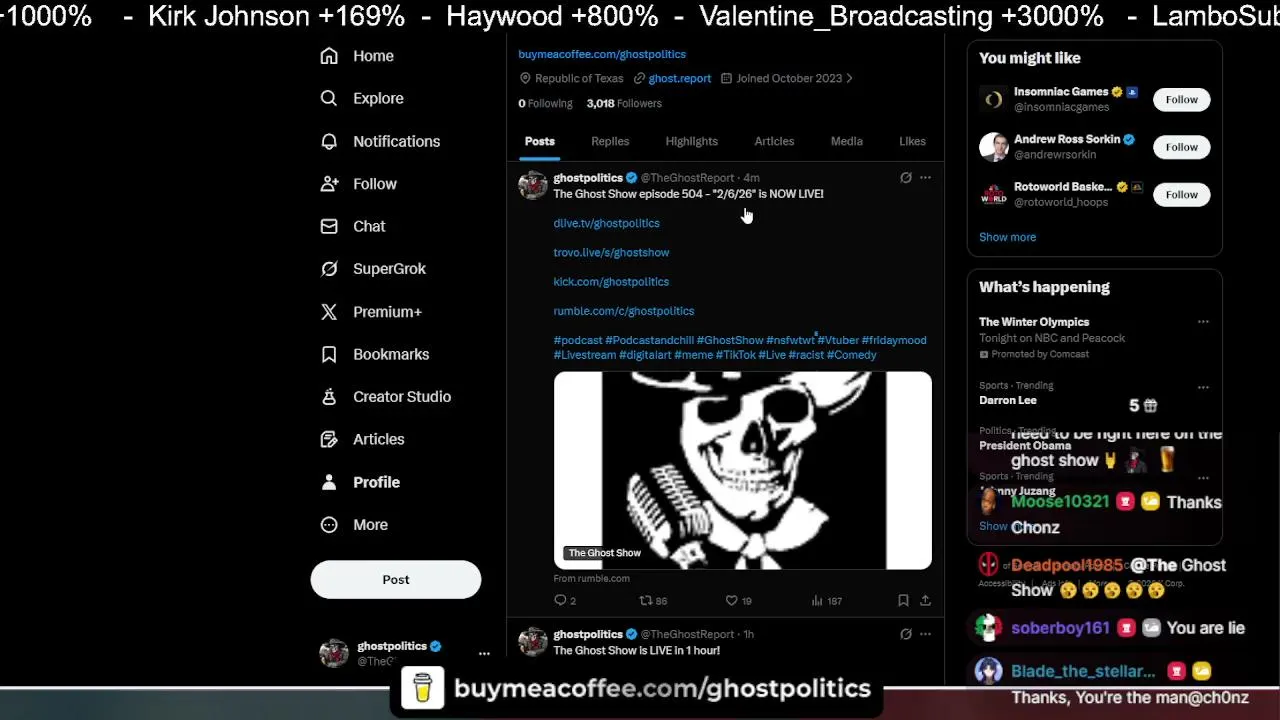The image size is (1280, 720).
Task: Open buymeacoffee.com/ghostpolitics profile link
Action: point(602,54)
